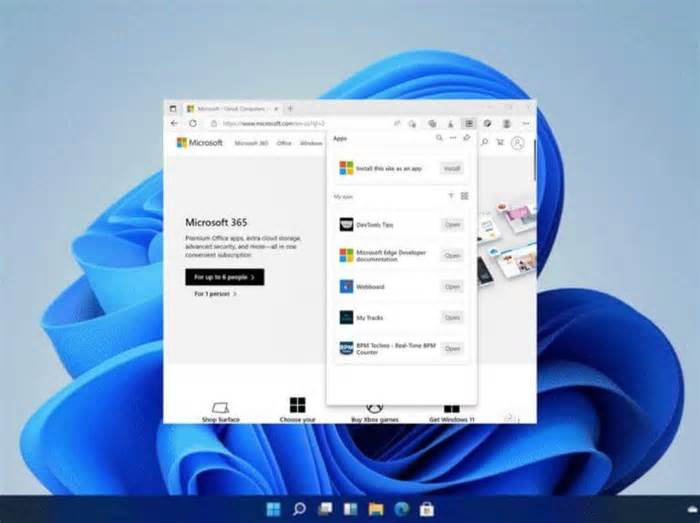This screenshot has width=700, height=523.
Task: Open the tab actions menu icon
Action: point(173,108)
